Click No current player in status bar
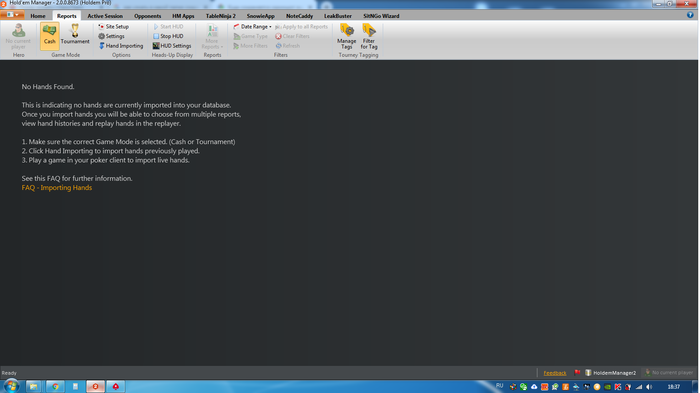700x393 pixels. pyautogui.click(x=669, y=372)
